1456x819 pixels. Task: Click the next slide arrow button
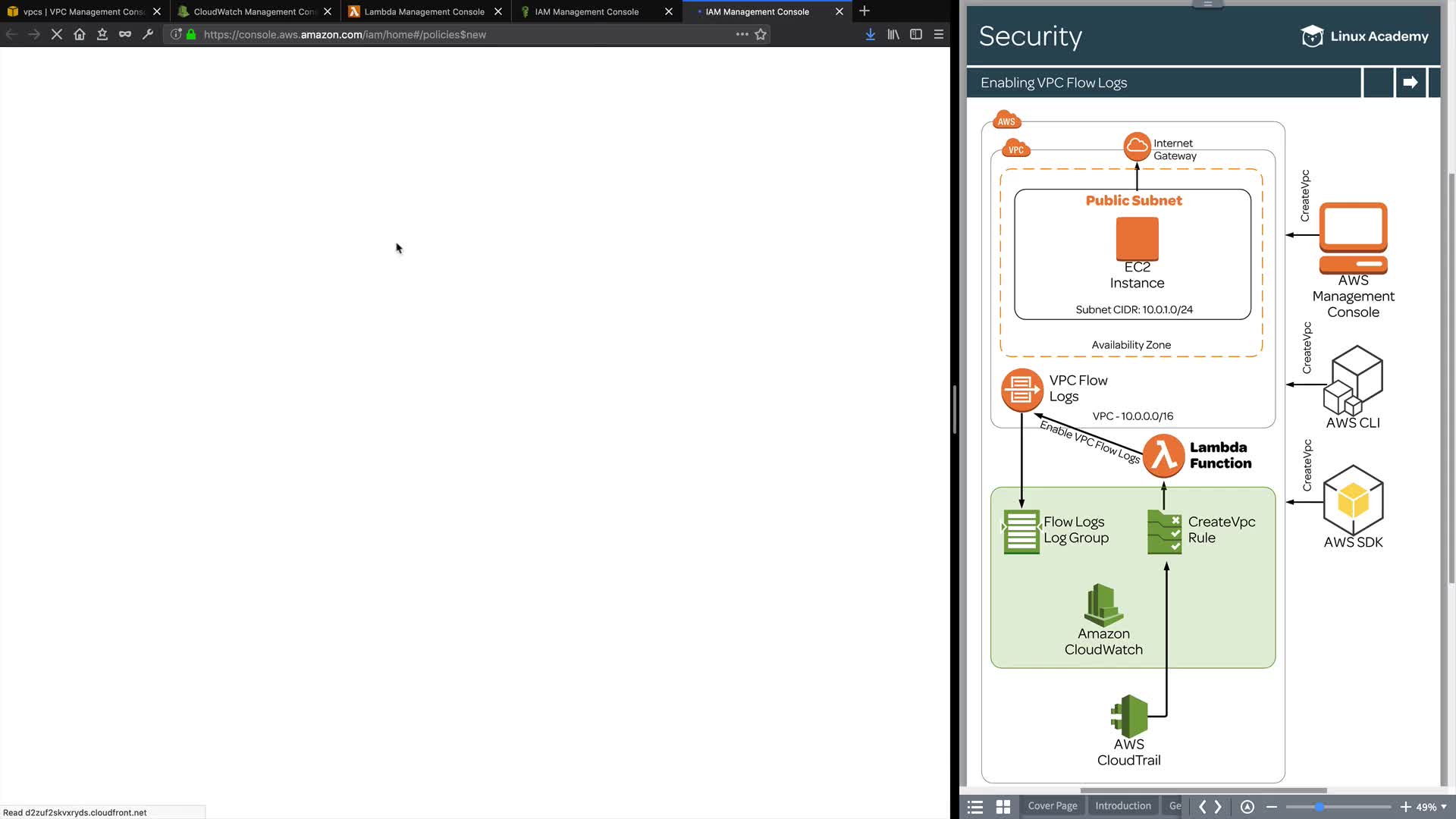point(1410,83)
